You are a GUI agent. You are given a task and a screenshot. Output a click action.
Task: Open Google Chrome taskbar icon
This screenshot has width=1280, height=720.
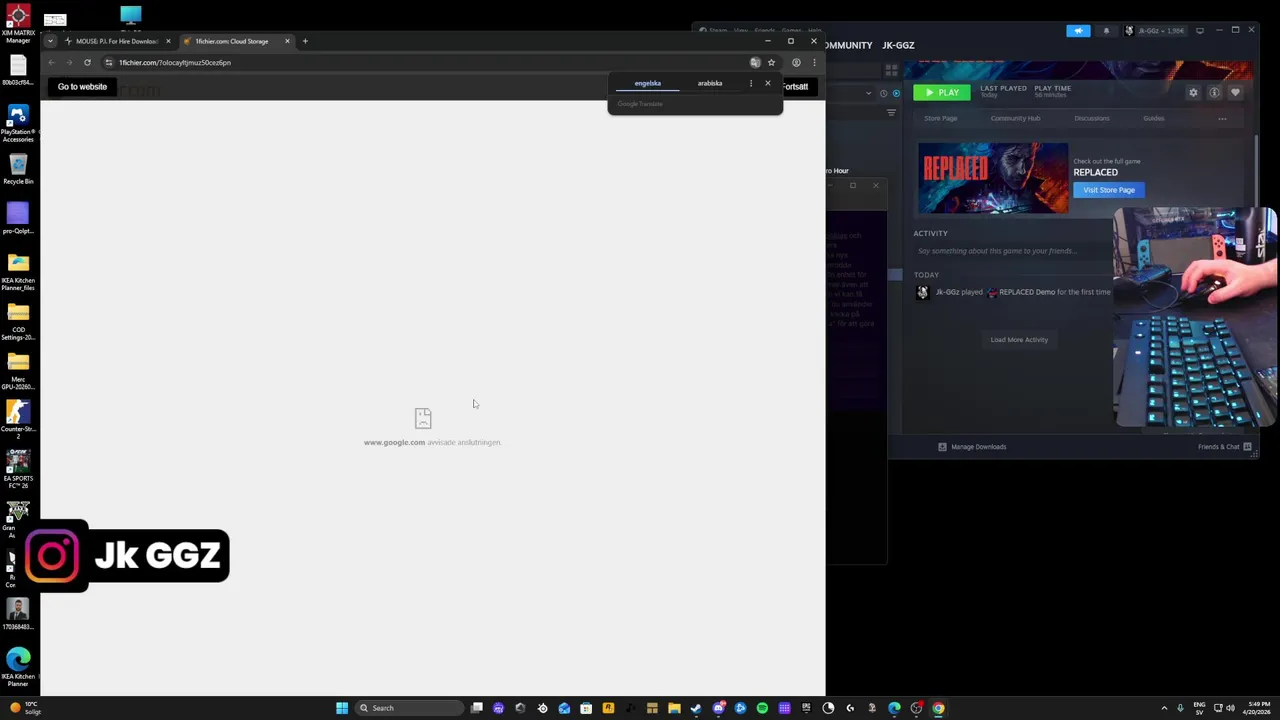click(938, 708)
